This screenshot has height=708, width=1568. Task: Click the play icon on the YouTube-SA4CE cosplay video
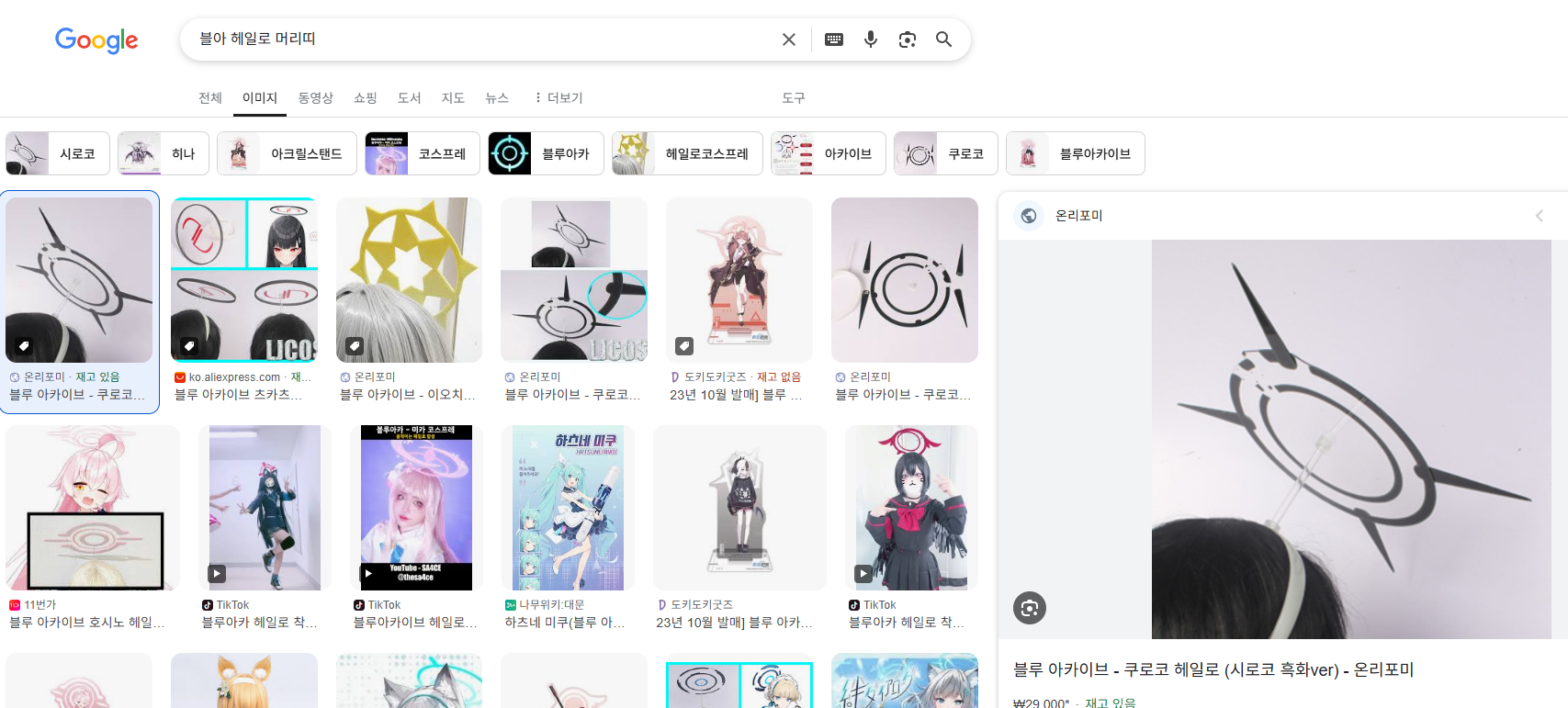(x=368, y=574)
